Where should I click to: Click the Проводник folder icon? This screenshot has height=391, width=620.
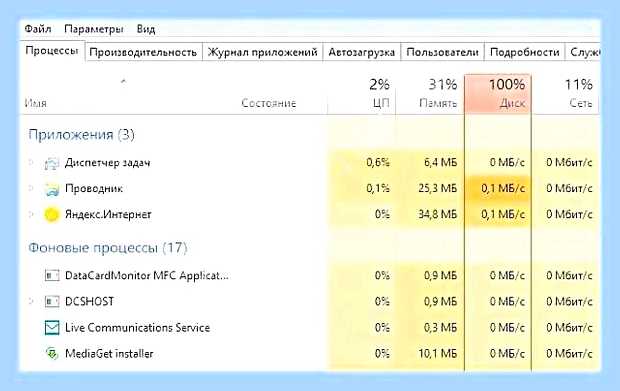pyautogui.click(x=52, y=189)
